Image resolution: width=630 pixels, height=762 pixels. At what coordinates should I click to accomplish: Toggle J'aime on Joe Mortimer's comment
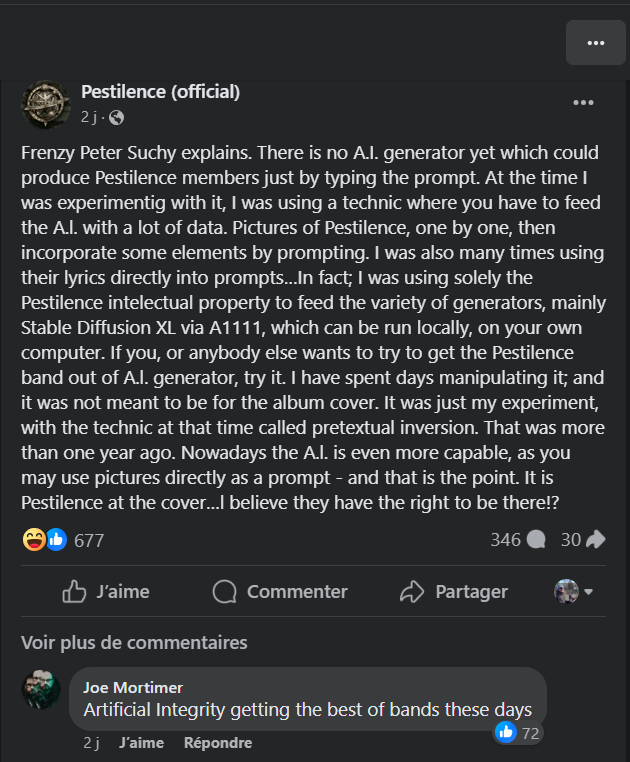[141, 743]
